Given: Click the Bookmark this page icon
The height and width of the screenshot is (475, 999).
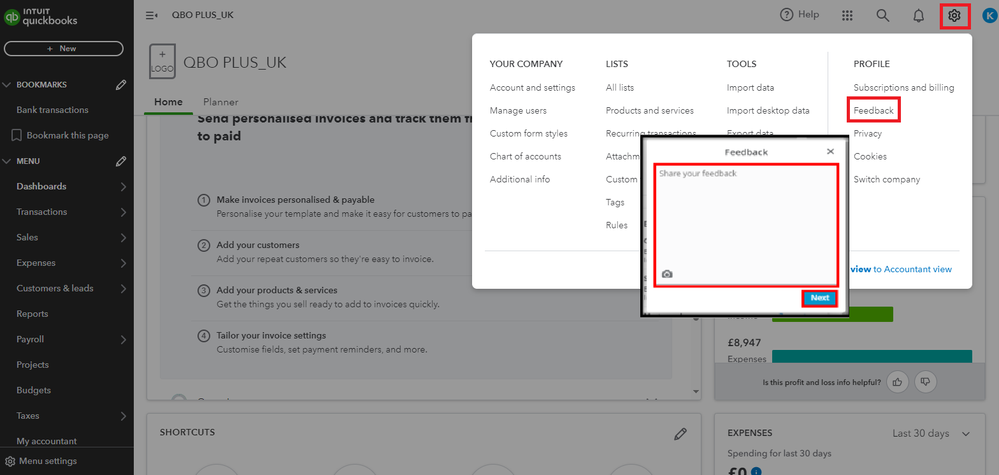Looking at the screenshot, I should (16, 136).
